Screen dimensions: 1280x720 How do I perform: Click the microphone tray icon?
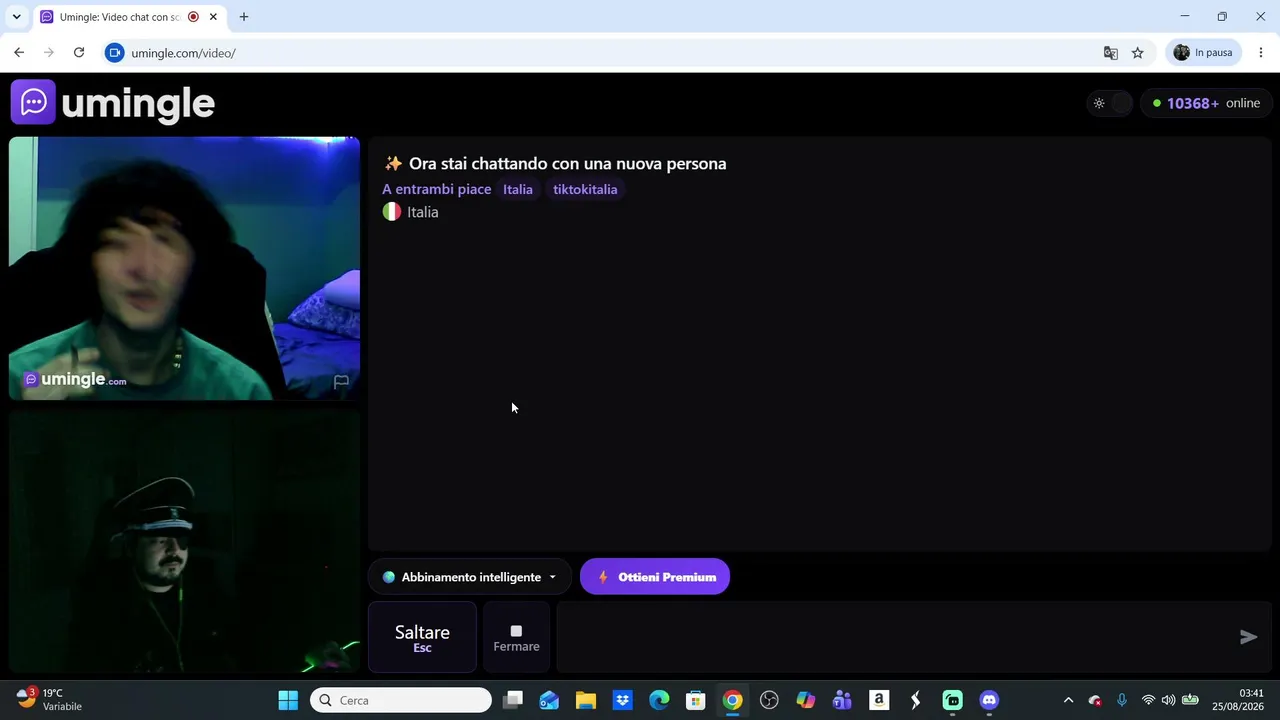click(1122, 700)
